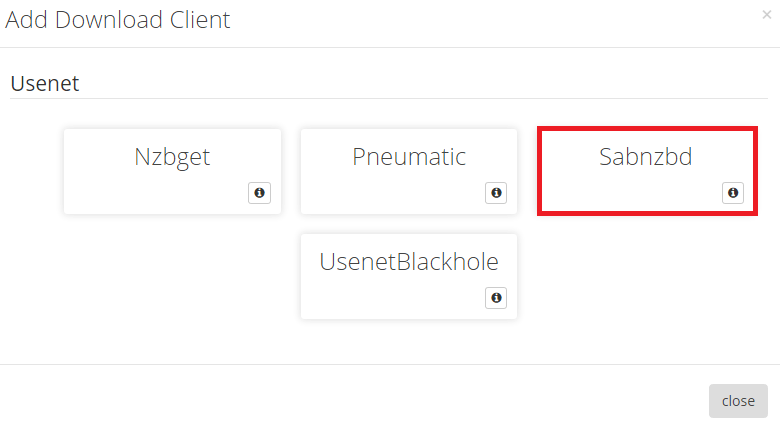Click the "Nzbget" name text

pos(172,157)
